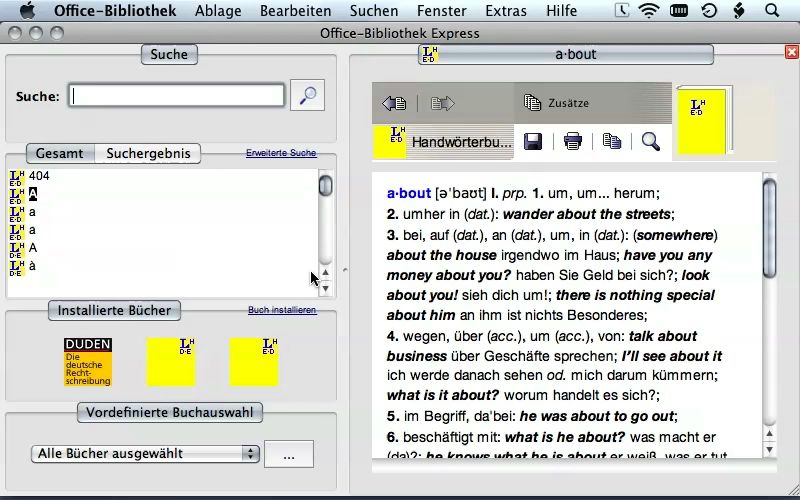Open the DUDEN Rechtschreibung book icon

[x=88, y=362]
